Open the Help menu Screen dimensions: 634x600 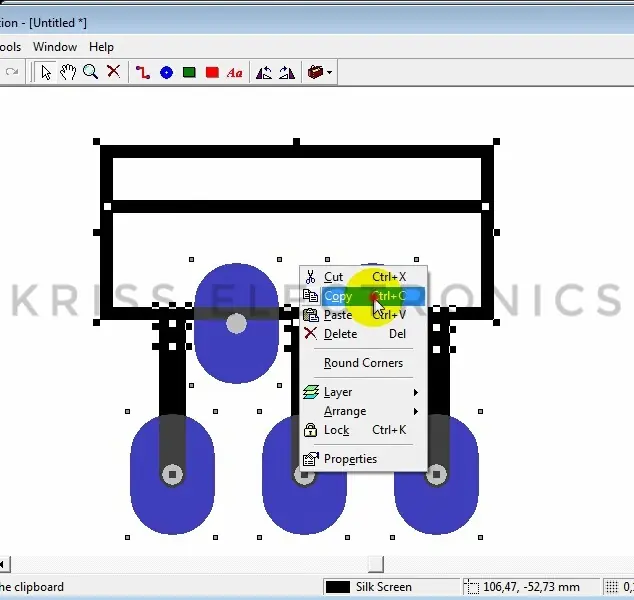point(101,47)
